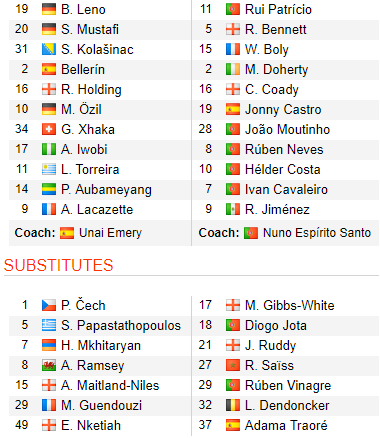Open coach Nuno Espírito Santo link
The height and width of the screenshot is (438, 380).
click(x=317, y=233)
